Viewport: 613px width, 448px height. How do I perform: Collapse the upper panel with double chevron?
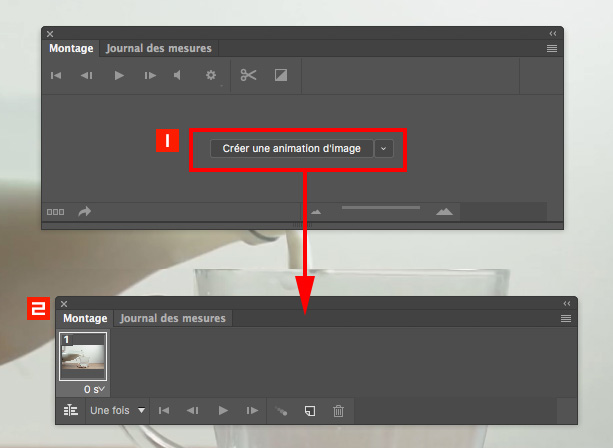pyautogui.click(x=553, y=34)
